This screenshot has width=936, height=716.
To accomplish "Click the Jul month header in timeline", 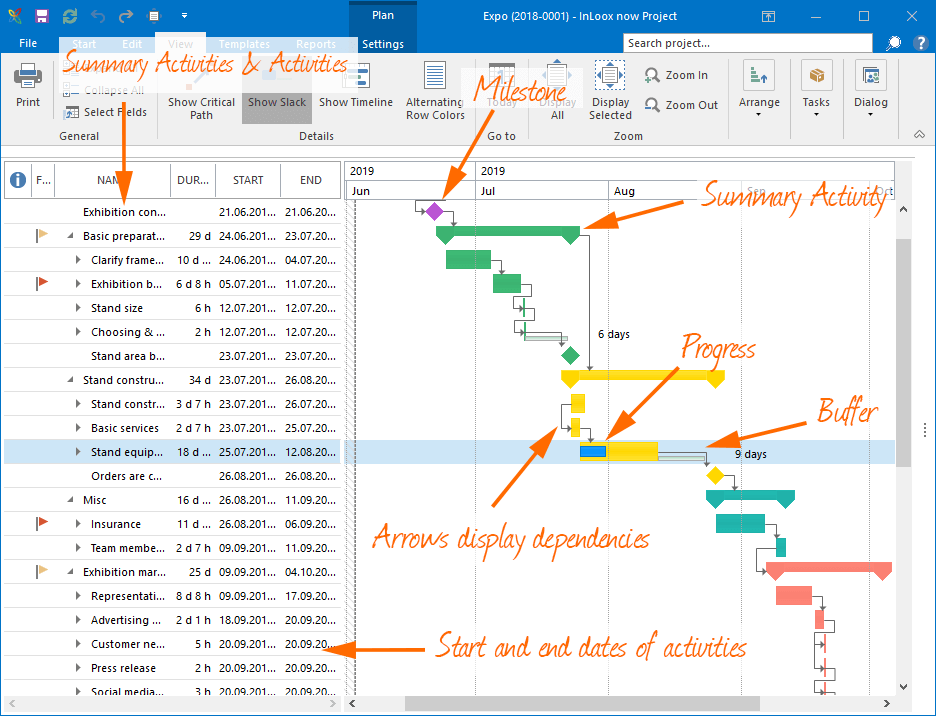I will click(x=542, y=191).
